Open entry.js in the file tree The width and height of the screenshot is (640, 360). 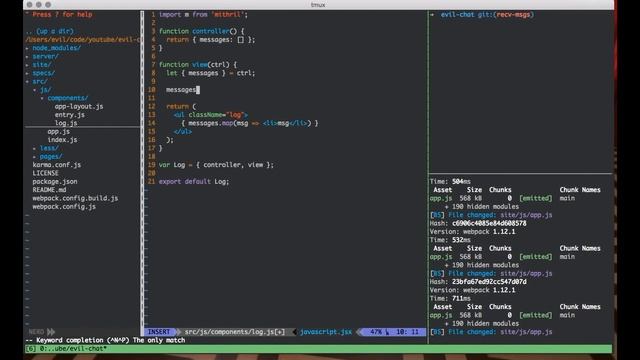pyautogui.click(x=69, y=115)
